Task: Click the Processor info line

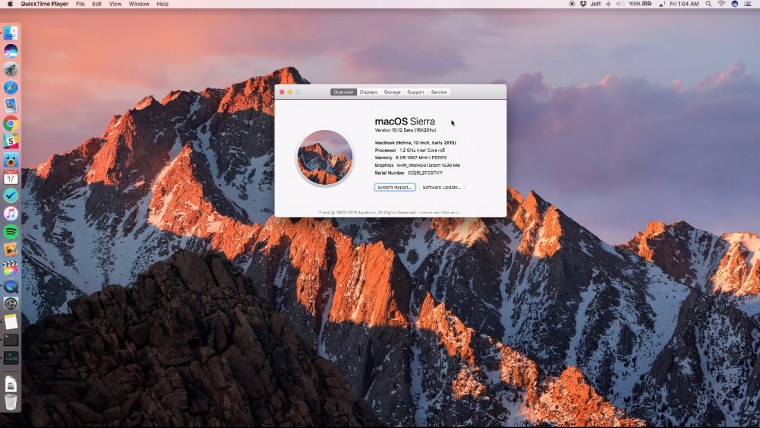Action: point(410,150)
